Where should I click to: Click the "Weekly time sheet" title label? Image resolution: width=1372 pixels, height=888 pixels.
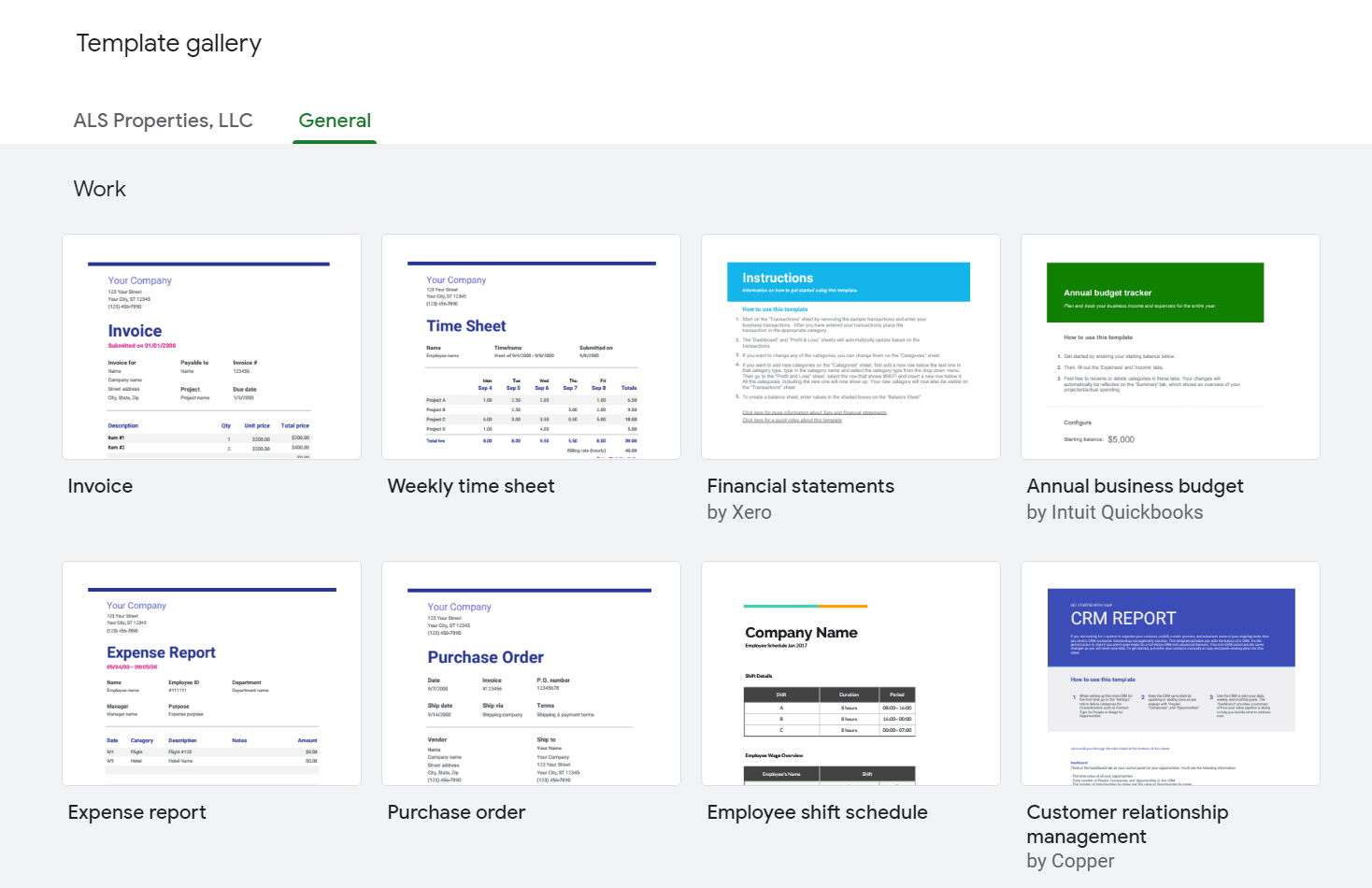point(471,486)
